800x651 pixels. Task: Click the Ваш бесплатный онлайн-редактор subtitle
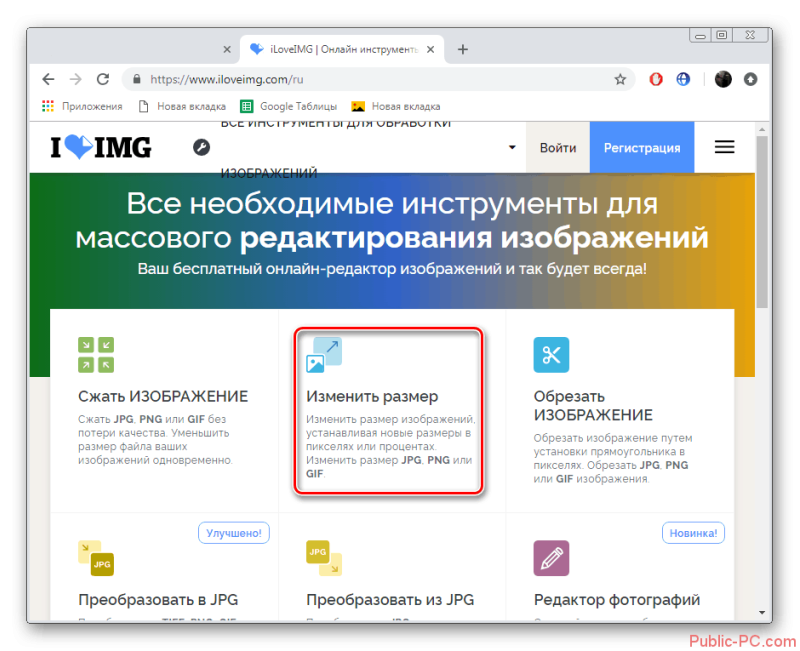pos(392,269)
